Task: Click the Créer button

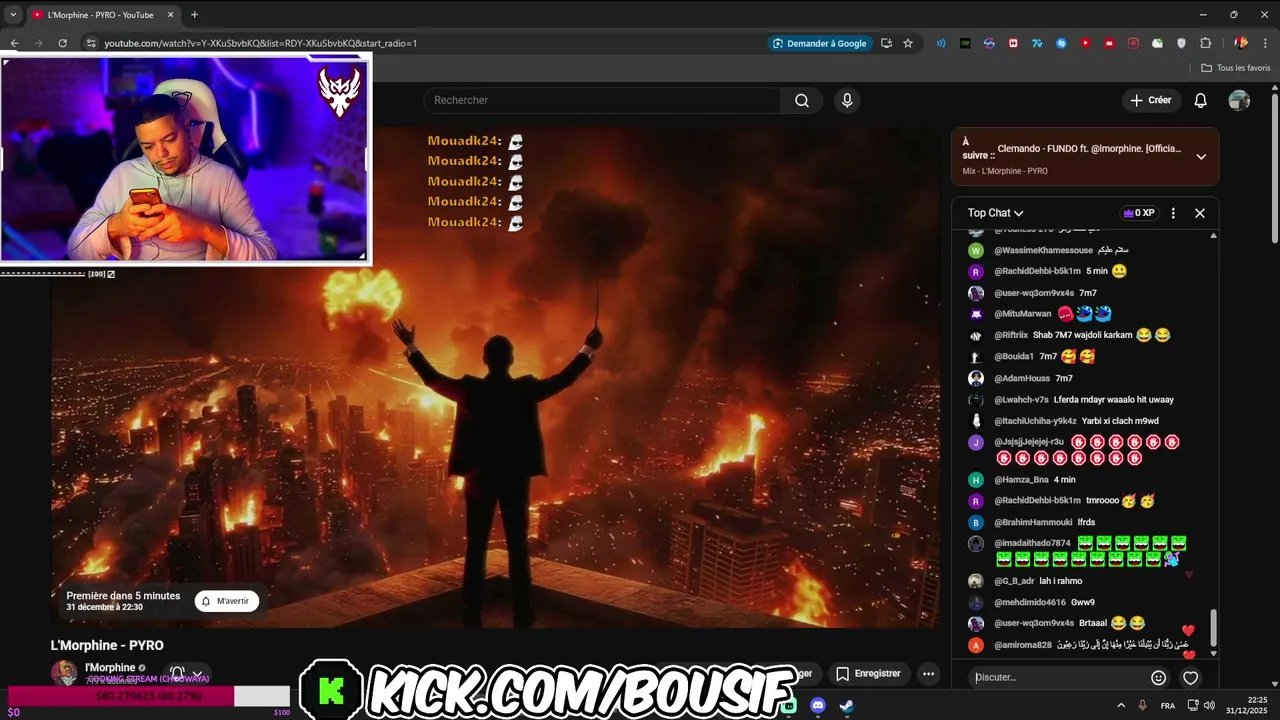Action: tap(1150, 100)
